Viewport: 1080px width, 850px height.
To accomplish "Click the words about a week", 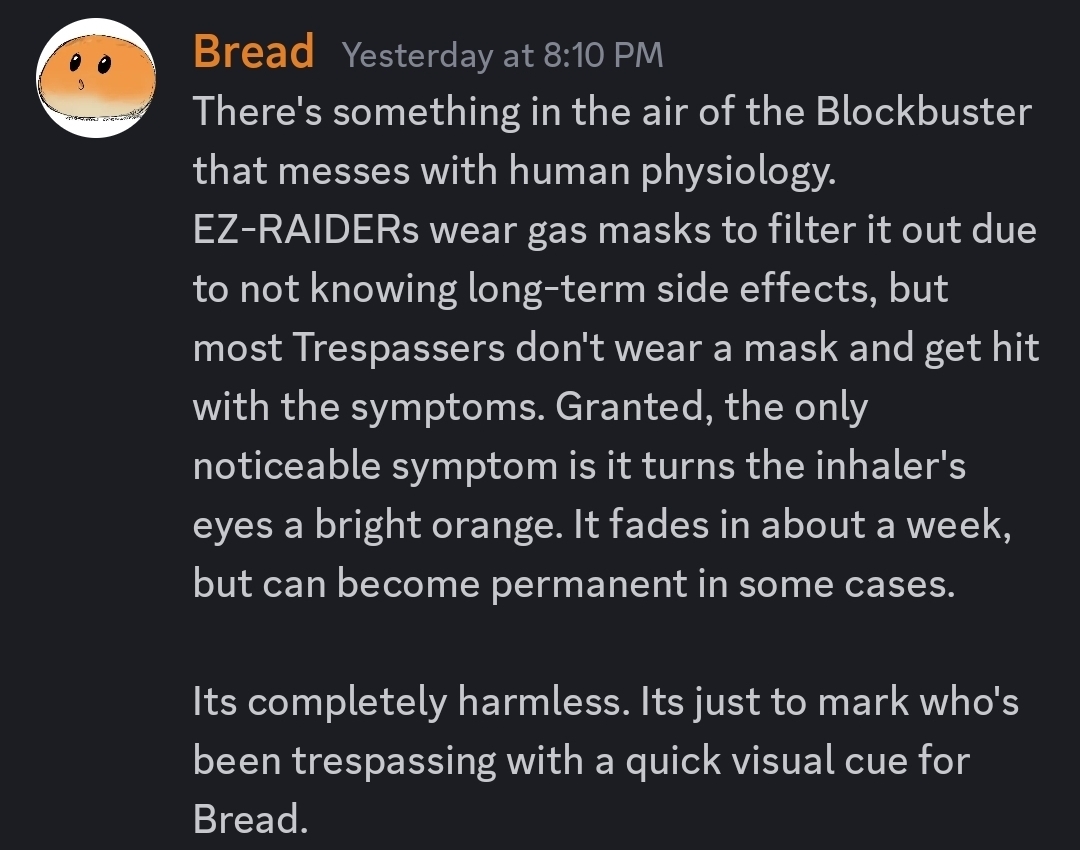I will coord(885,525).
